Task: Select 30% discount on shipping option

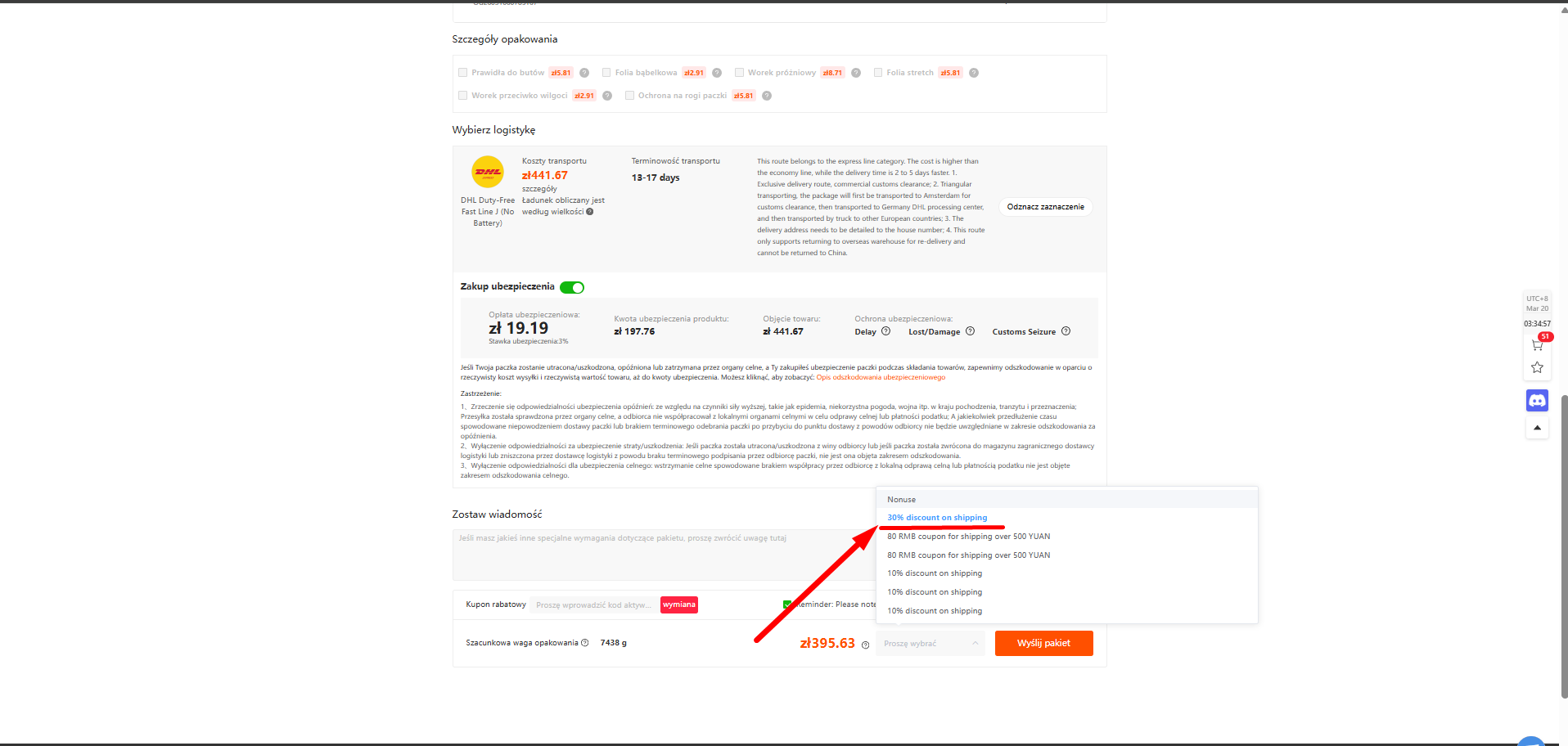Action: tap(937, 518)
